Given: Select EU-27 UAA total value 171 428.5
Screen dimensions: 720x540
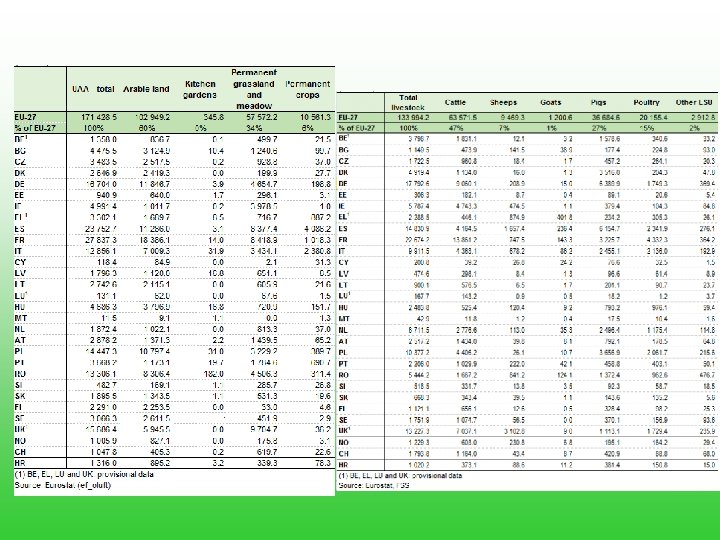Looking at the screenshot, I should (x=99, y=118).
